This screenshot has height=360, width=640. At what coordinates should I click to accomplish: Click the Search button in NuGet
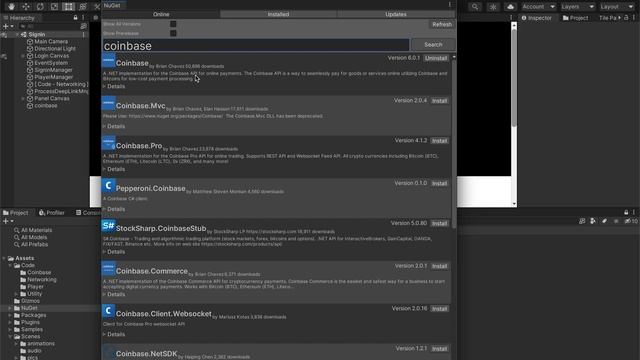click(433, 44)
